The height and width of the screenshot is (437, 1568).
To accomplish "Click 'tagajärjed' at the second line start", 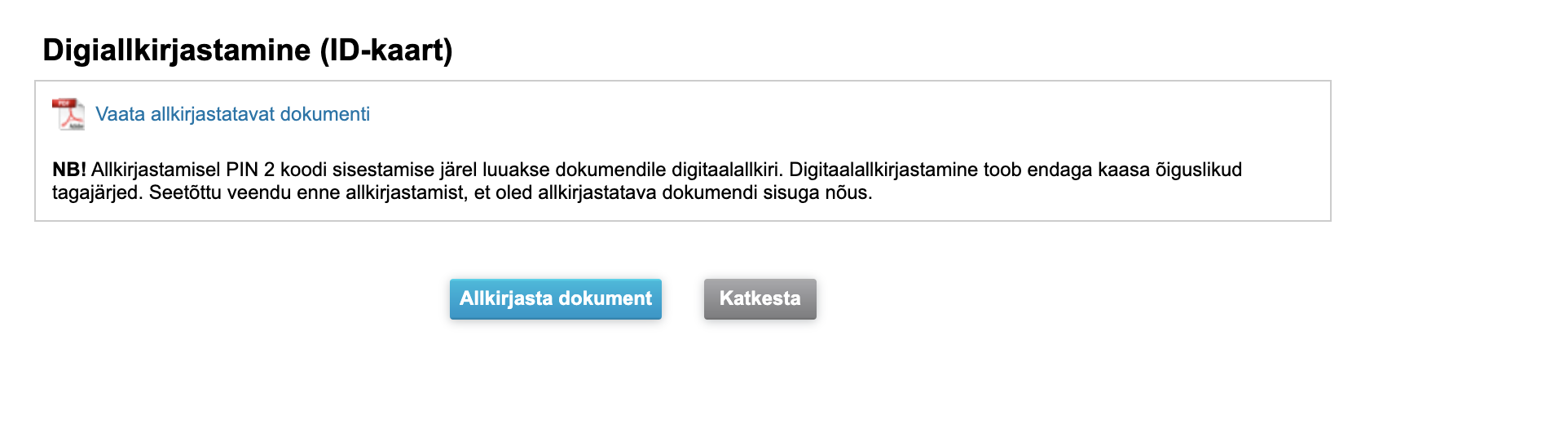I will coord(97,193).
